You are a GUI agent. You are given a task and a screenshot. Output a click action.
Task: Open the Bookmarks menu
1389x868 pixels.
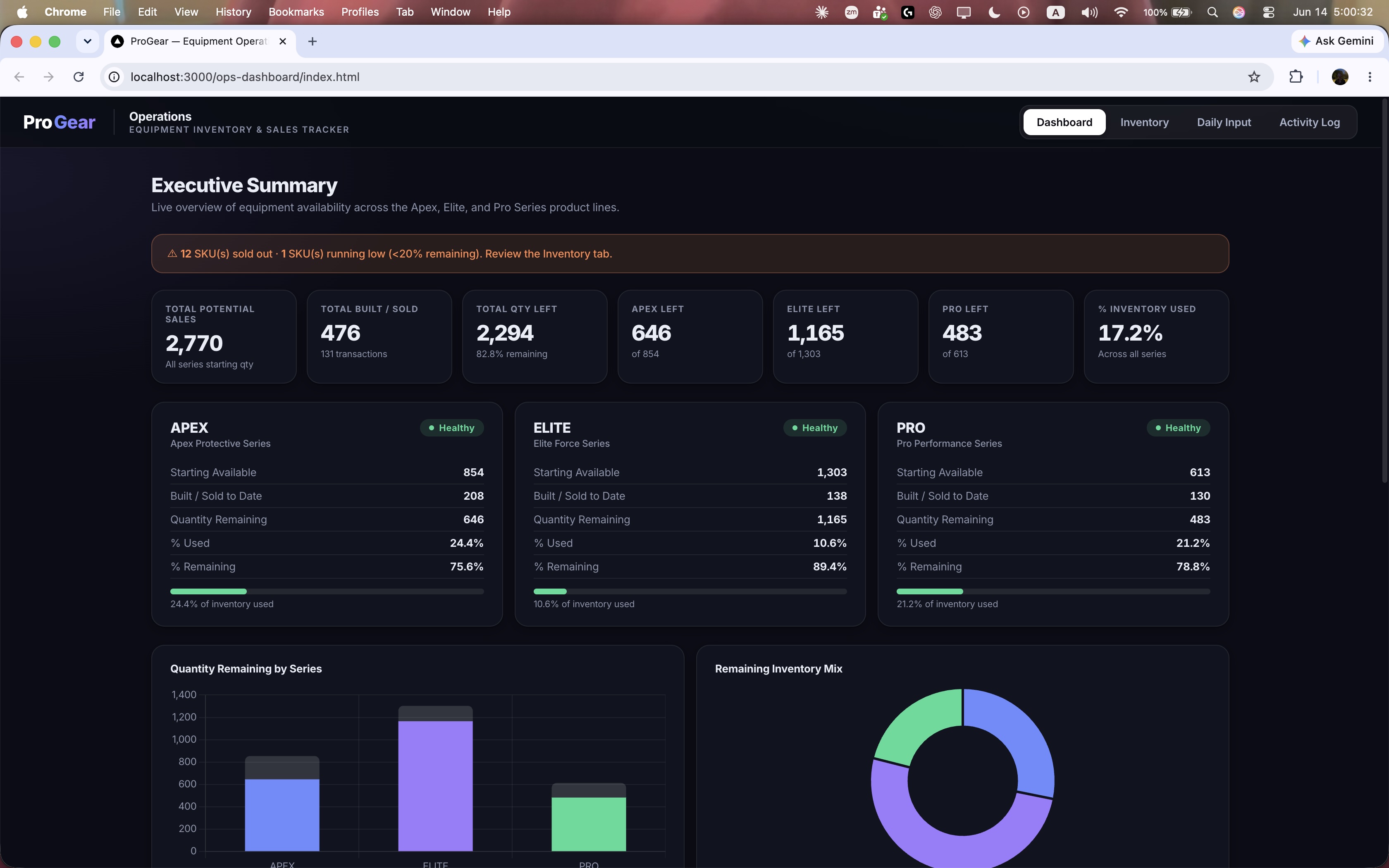[296, 12]
